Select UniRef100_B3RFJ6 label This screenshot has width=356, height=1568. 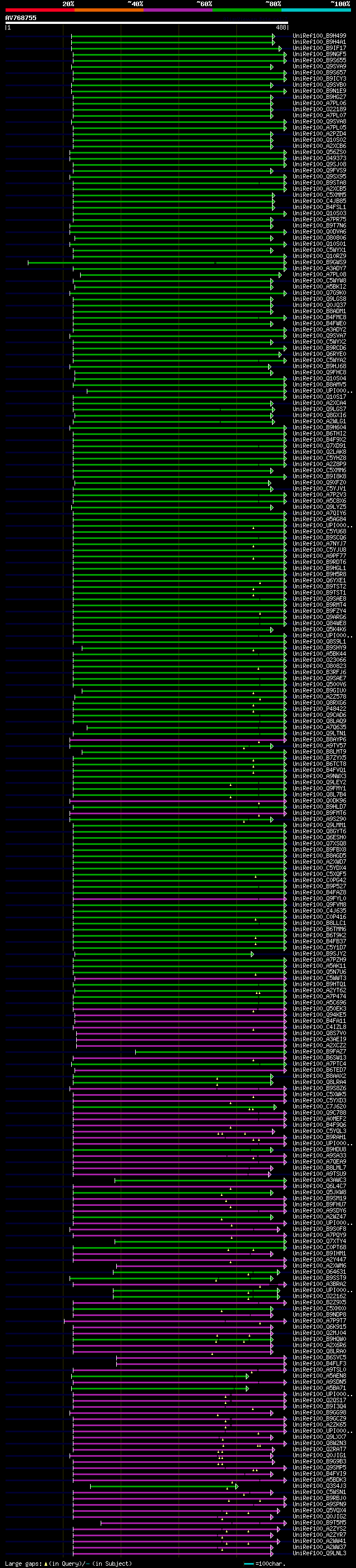click(319, 672)
